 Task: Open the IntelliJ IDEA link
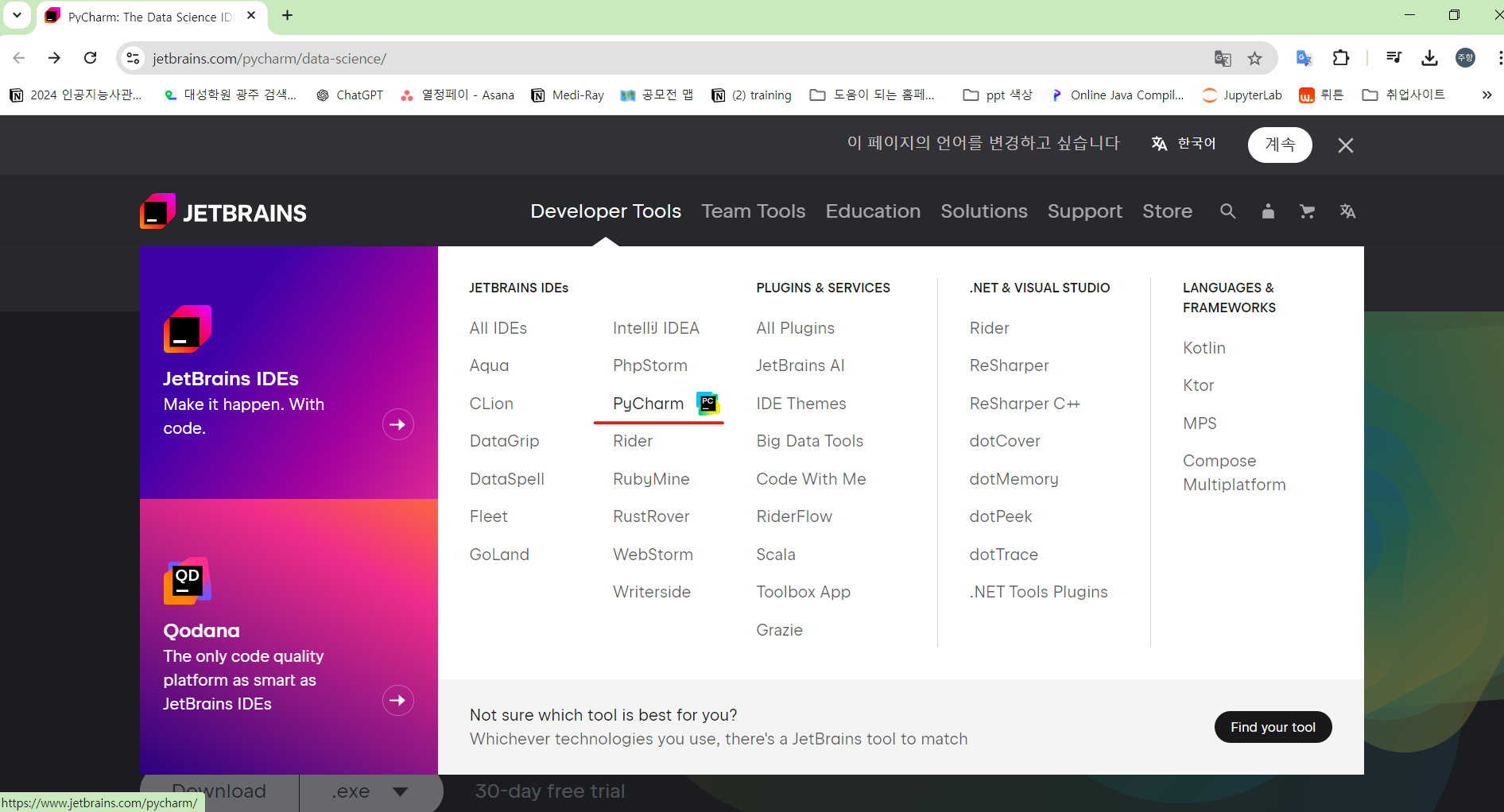pos(656,328)
